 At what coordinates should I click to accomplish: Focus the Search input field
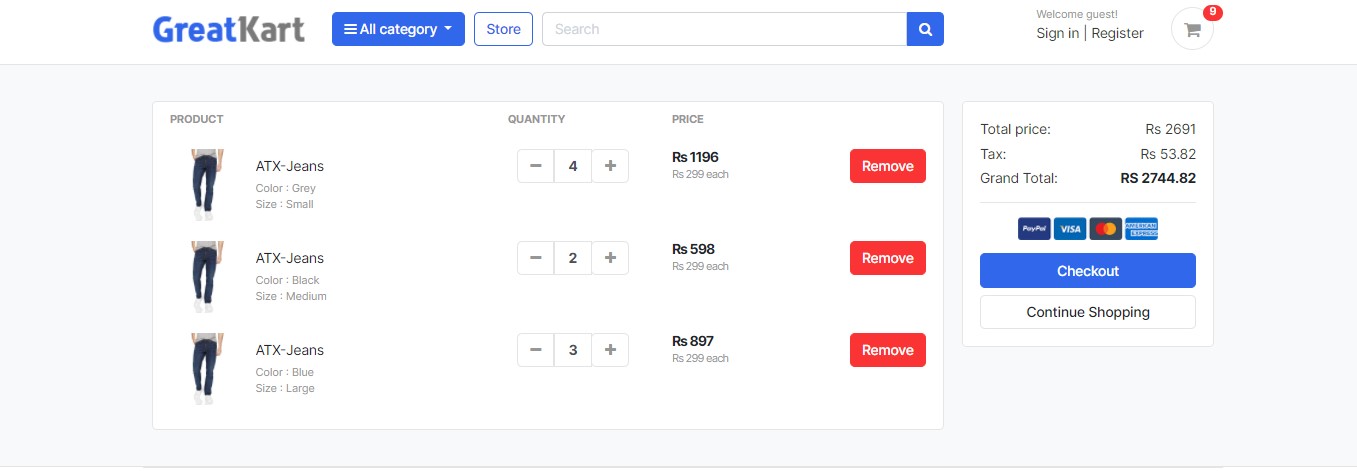coord(724,29)
